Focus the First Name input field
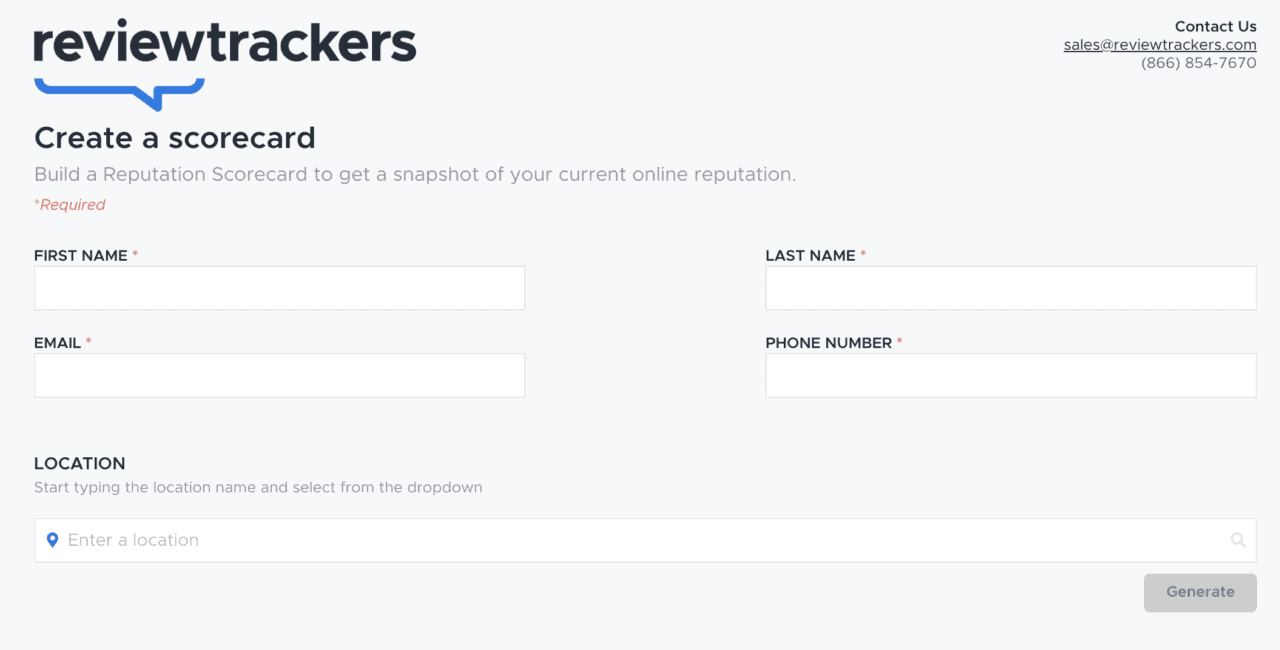 (279, 288)
